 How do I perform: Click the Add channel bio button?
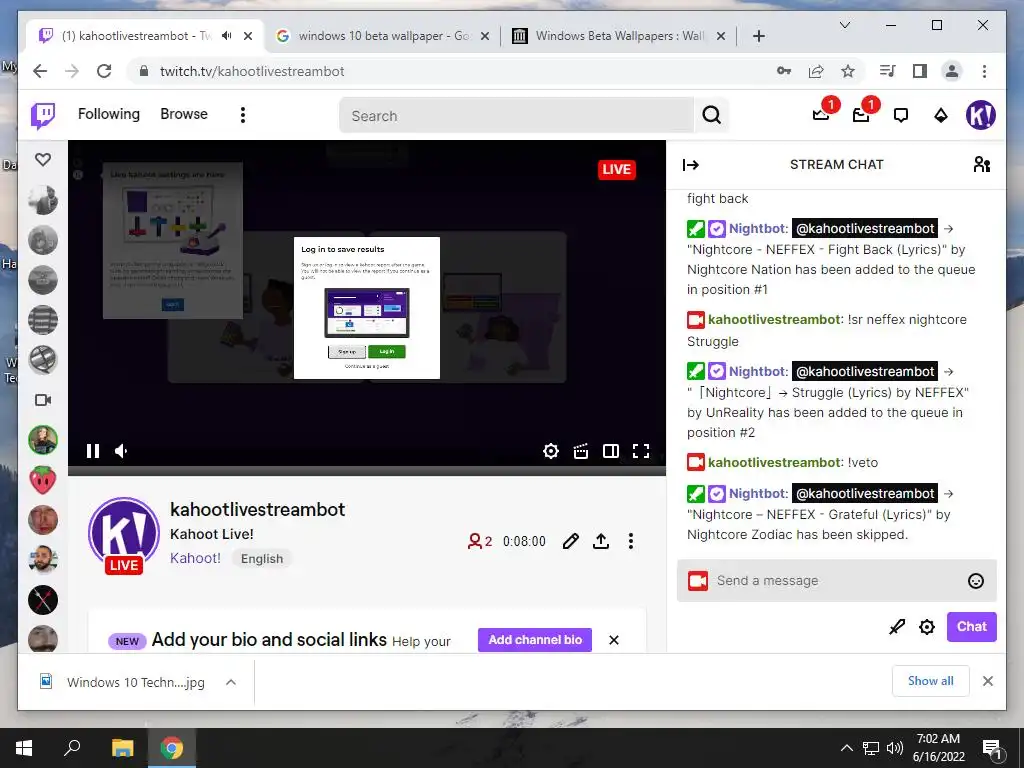pos(535,640)
